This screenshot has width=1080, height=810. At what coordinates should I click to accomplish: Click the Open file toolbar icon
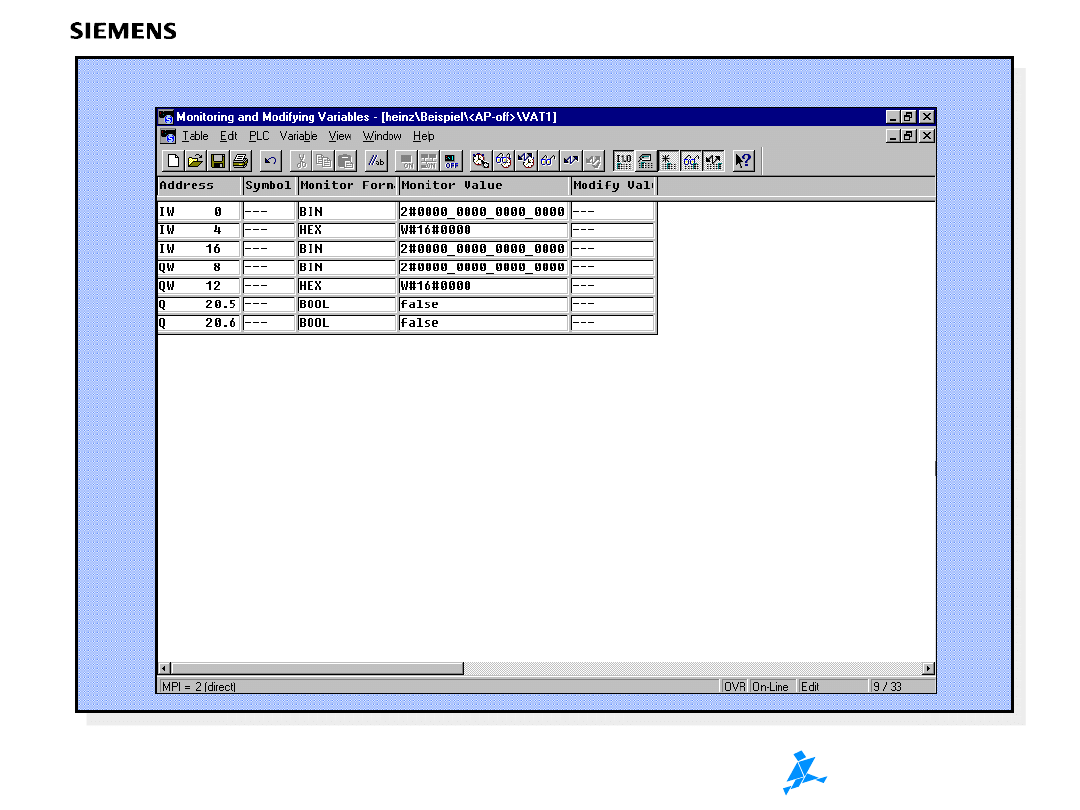(195, 161)
